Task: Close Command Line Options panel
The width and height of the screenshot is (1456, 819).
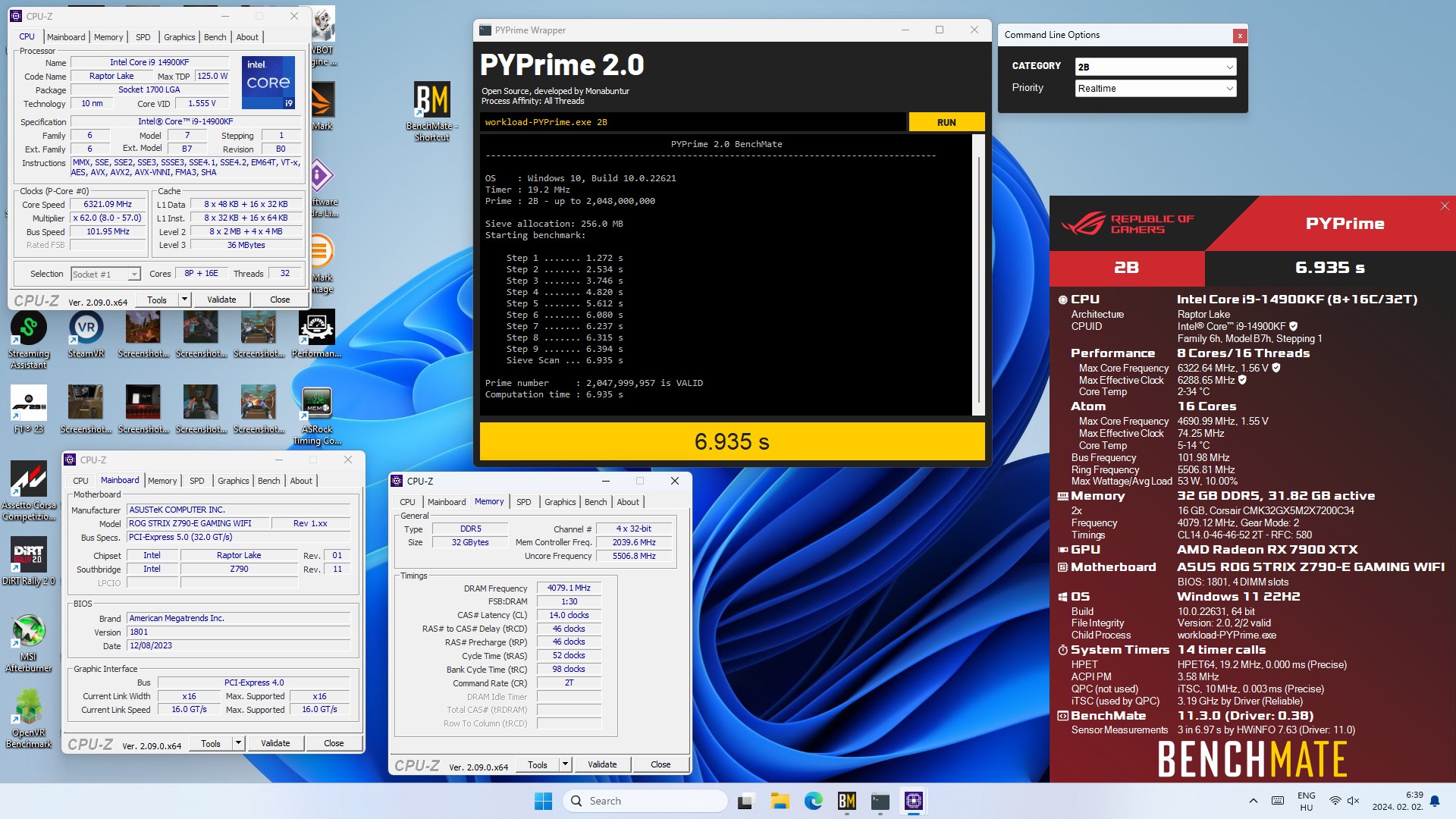Action: click(1239, 36)
